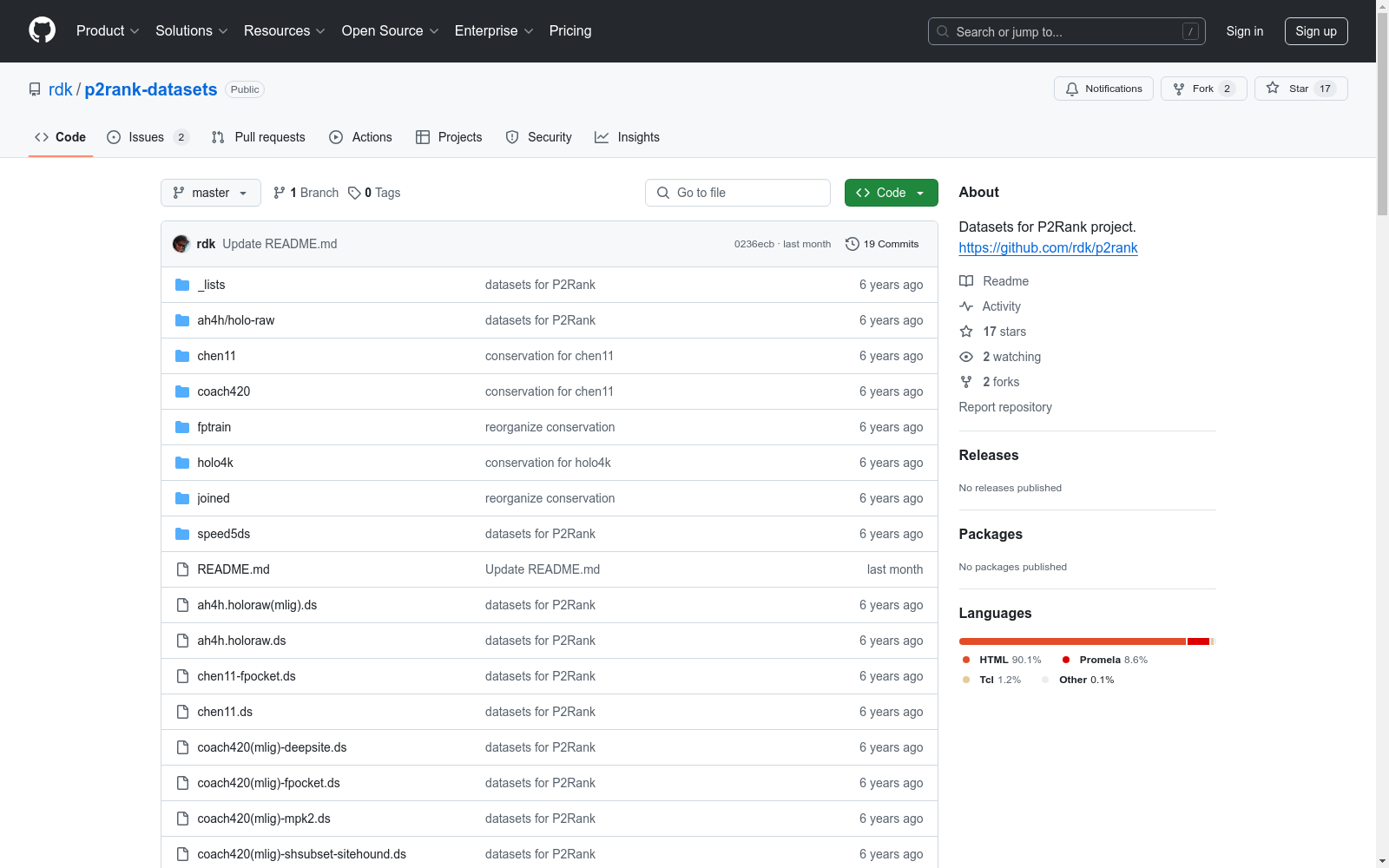Expand the Product menu
This screenshot has width=1389, height=868.
click(108, 31)
